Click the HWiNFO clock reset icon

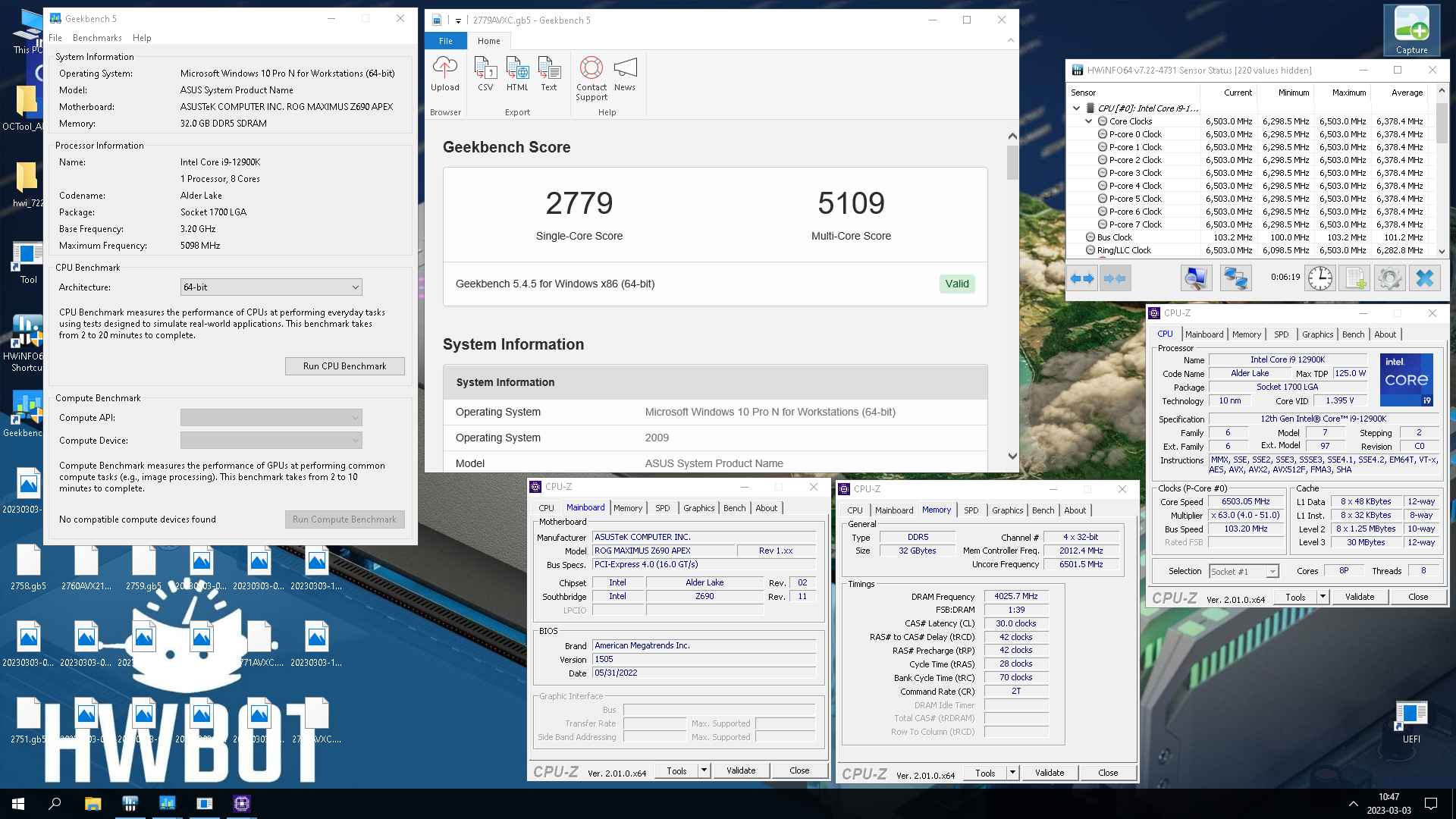pos(1319,278)
